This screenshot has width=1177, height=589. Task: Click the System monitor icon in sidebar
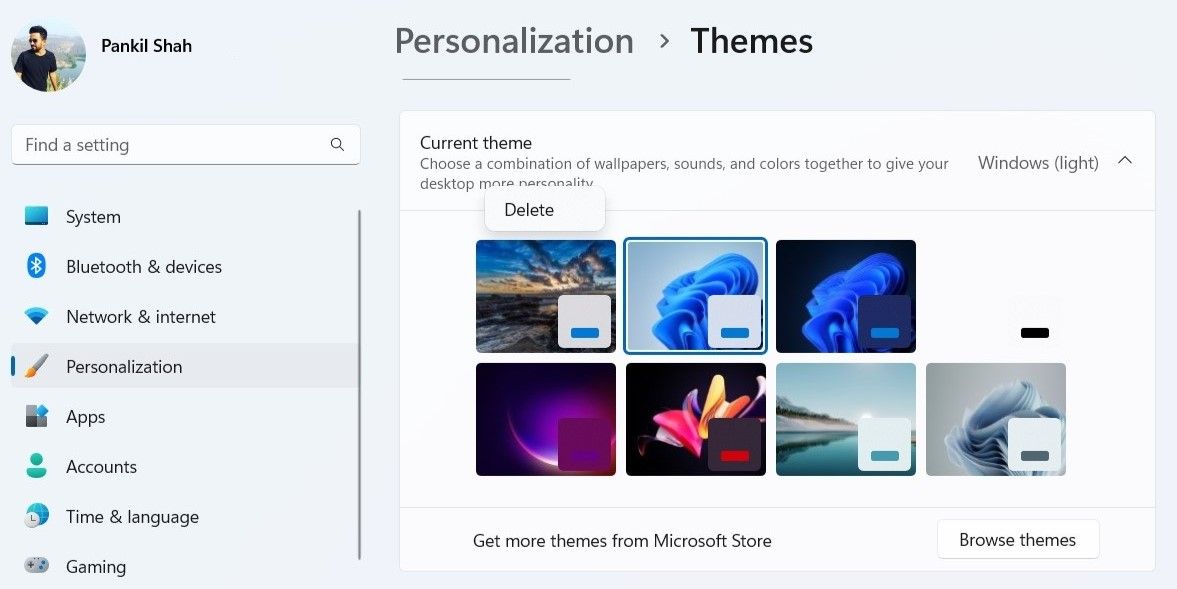(36, 216)
